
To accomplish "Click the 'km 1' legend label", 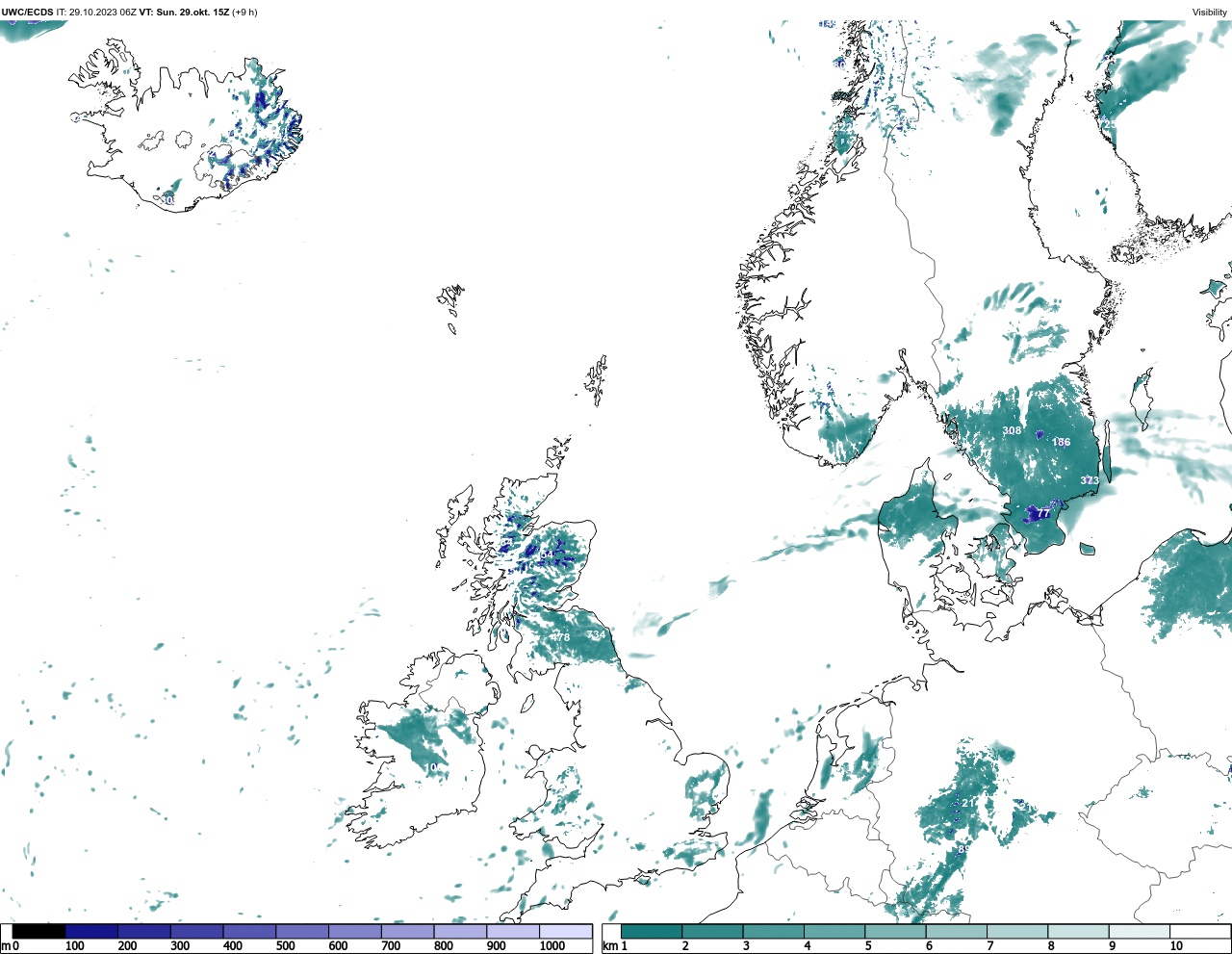I will click(615, 946).
